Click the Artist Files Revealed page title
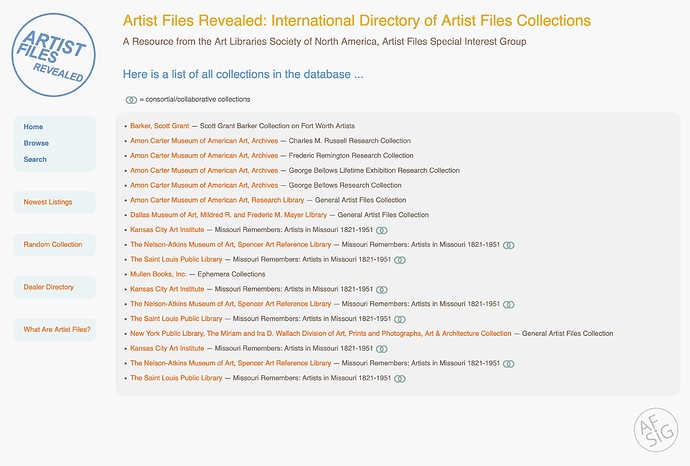Image resolution: width=690 pixels, height=466 pixels. 356,21
